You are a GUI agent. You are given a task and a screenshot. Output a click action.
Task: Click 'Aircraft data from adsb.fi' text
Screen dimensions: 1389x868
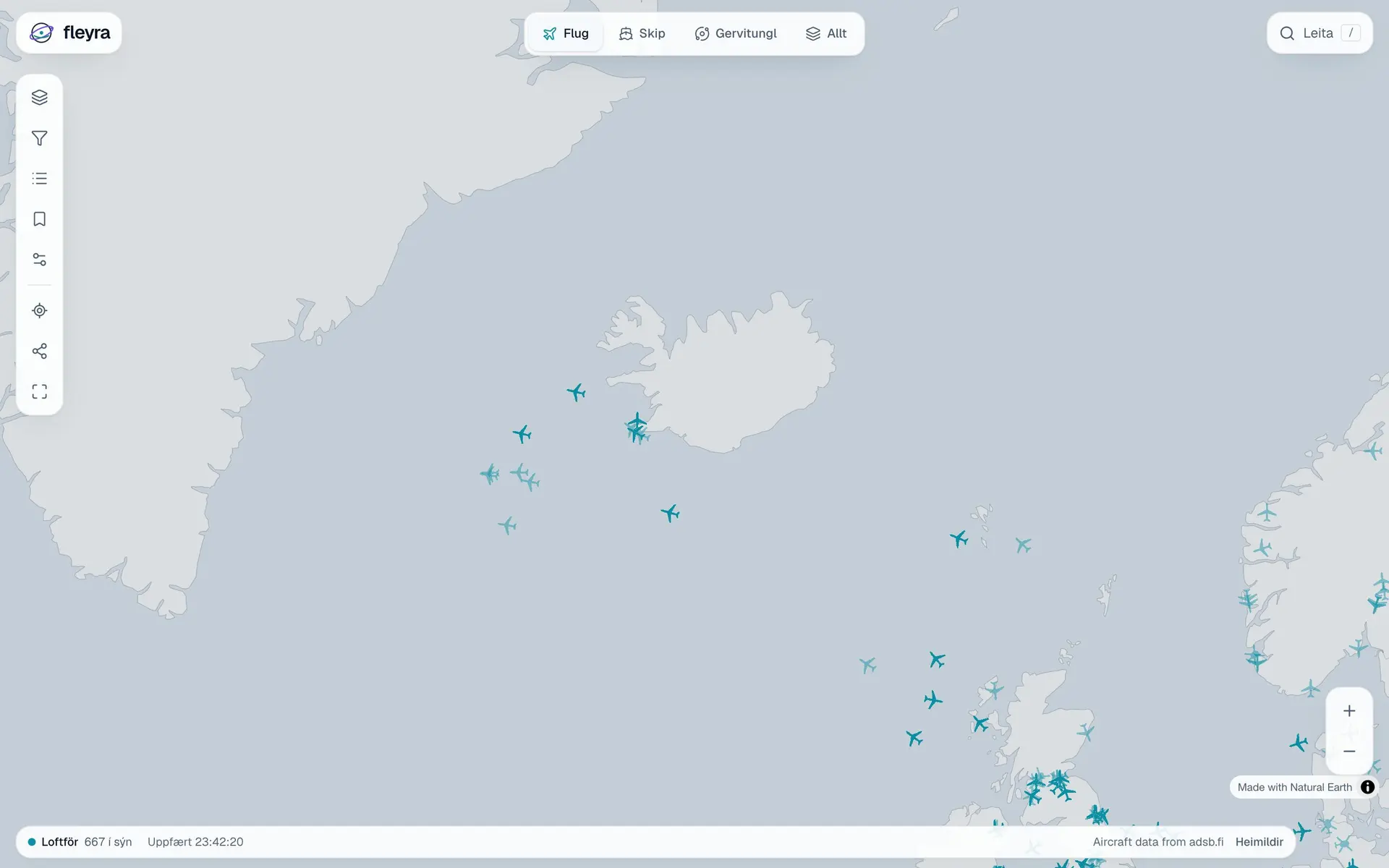tap(1158, 842)
